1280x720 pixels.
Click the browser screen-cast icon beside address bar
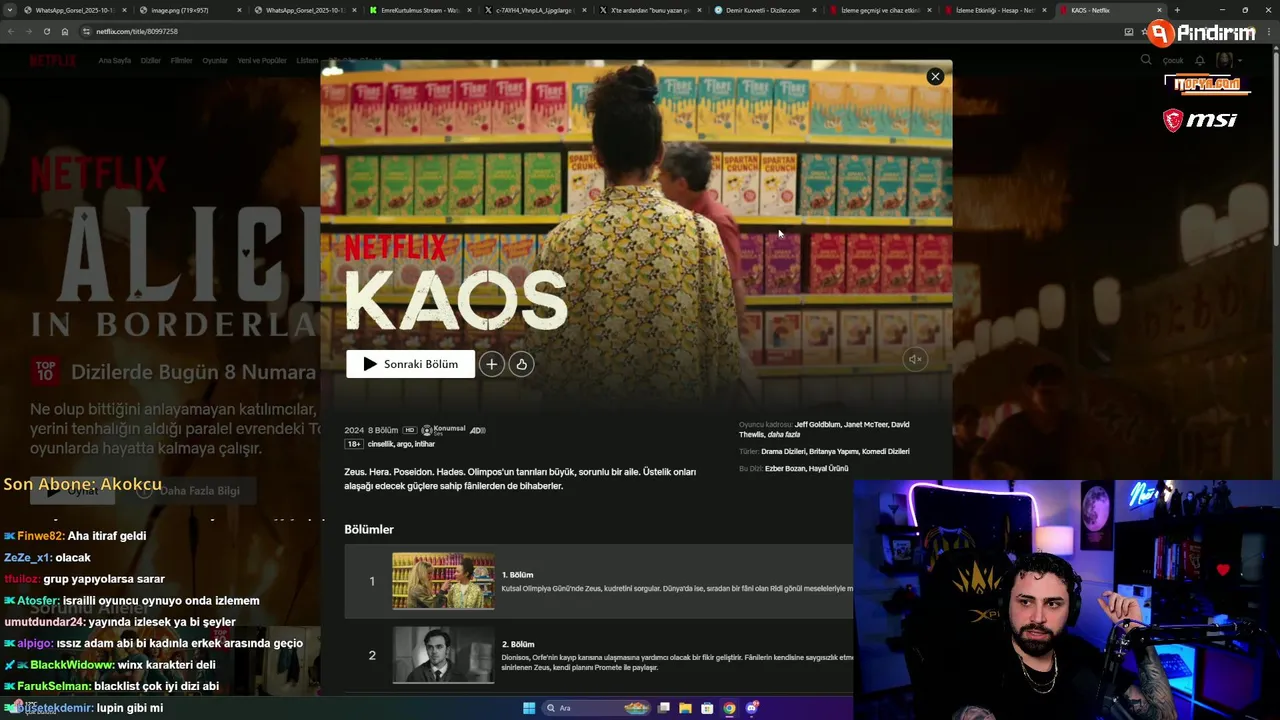1129,31
